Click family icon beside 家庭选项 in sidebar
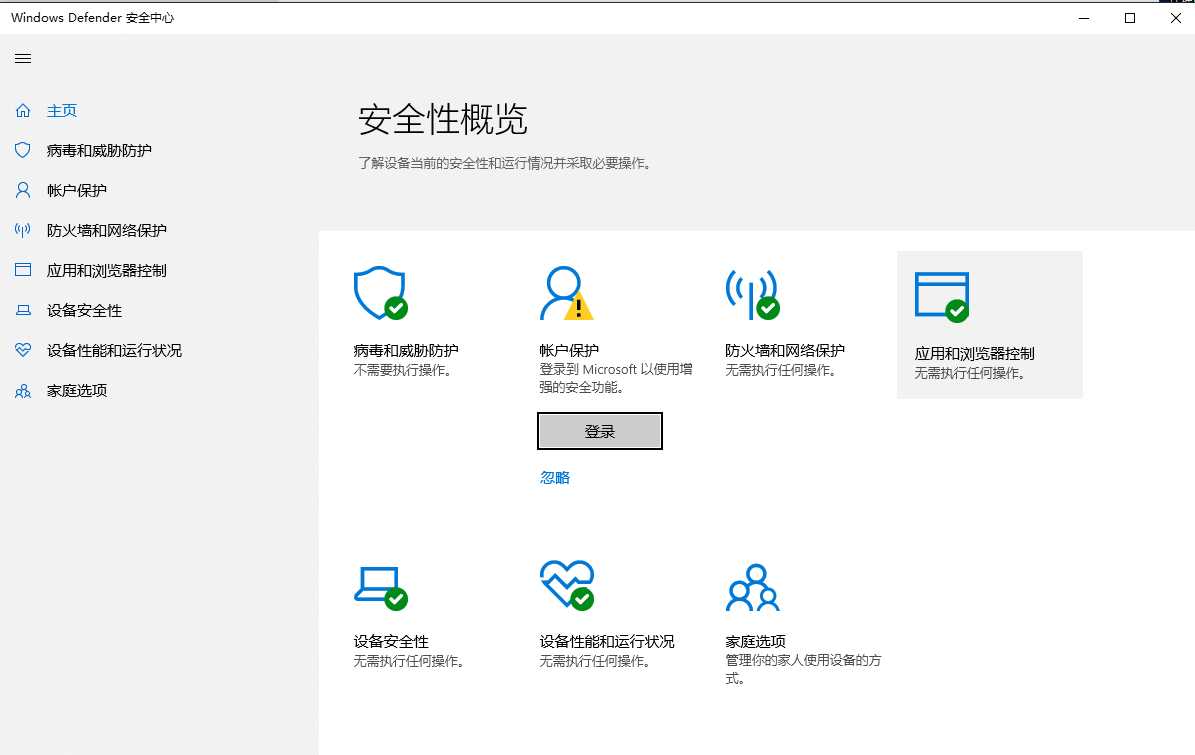This screenshot has height=755, width=1195. pos(23,391)
